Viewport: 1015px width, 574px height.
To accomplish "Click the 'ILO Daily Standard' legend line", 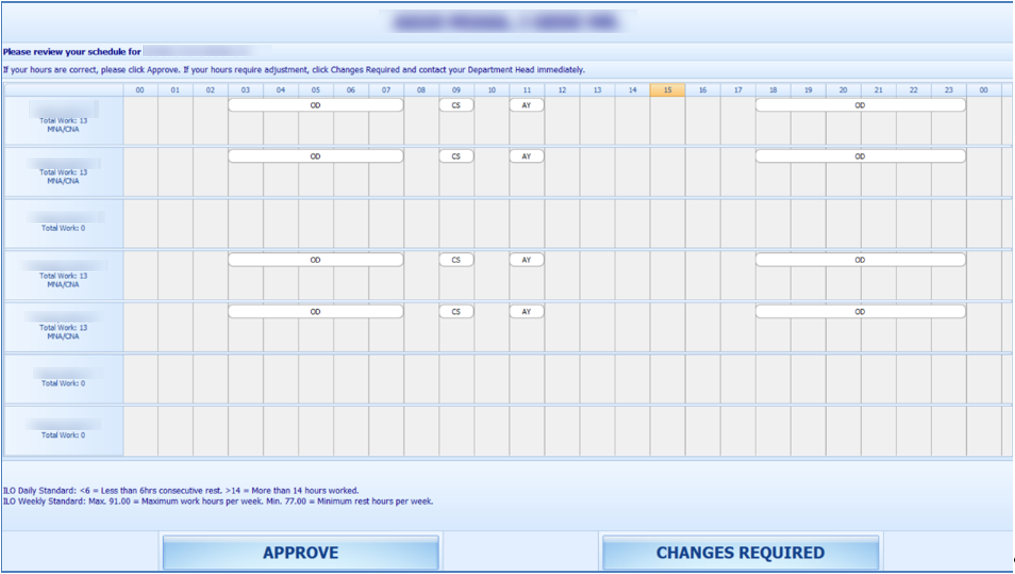I will pyautogui.click(x=181, y=491).
